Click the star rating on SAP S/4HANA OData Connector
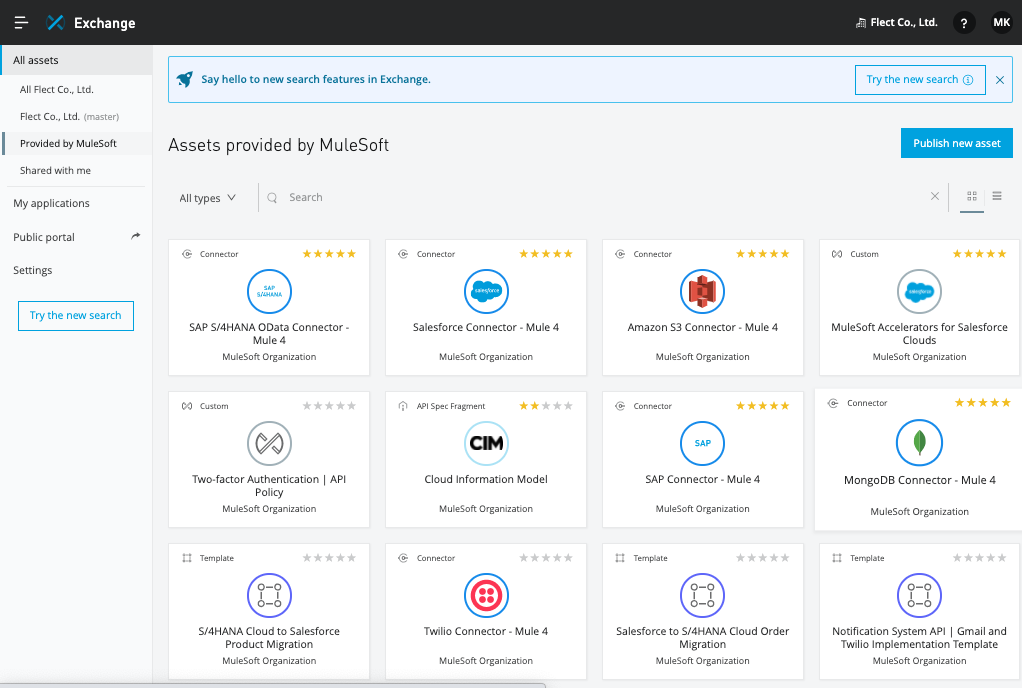The width and height of the screenshot is (1022, 688). pos(328,254)
